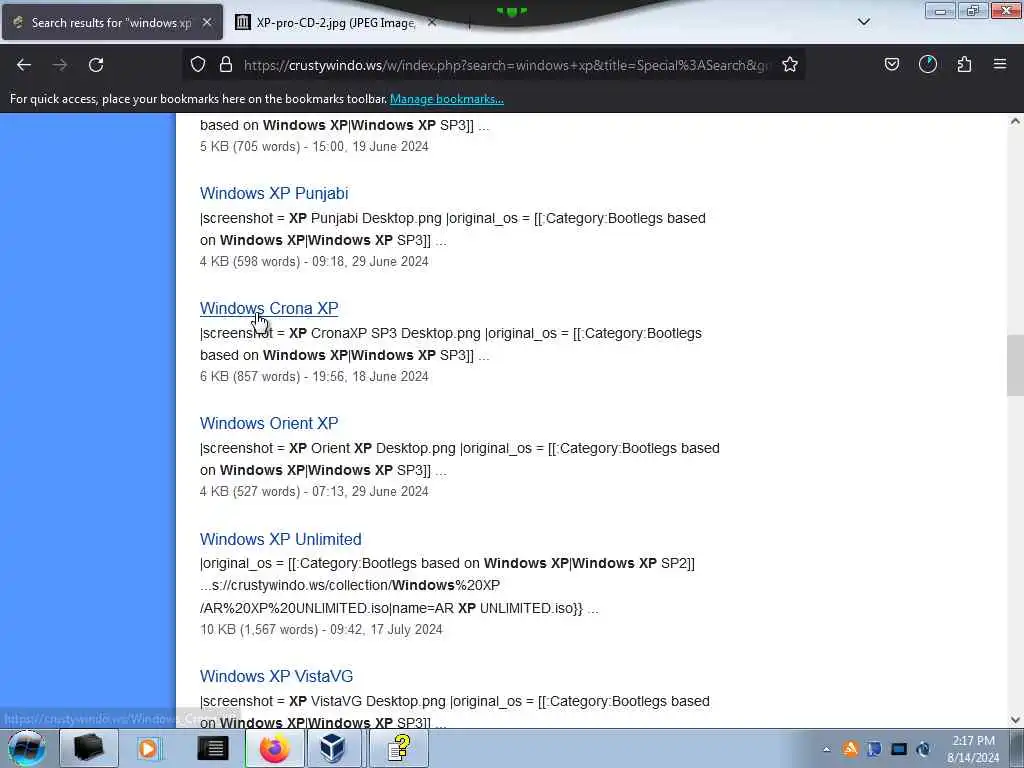The width and height of the screenshot is (1024, 768).
Task: Open the VirtualBox cube taskbar icon
Action: click(x=332, y=748)
